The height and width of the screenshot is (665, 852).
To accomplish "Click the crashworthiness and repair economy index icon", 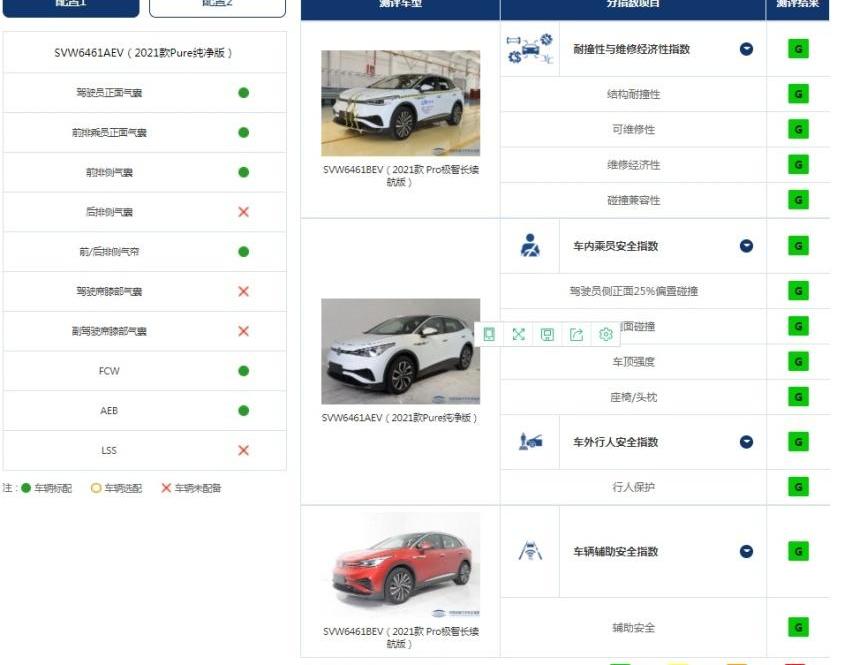I will 530,49.
